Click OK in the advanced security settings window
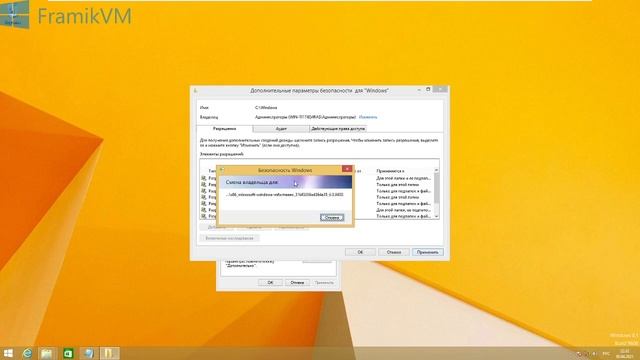 [x=360, y=252]
